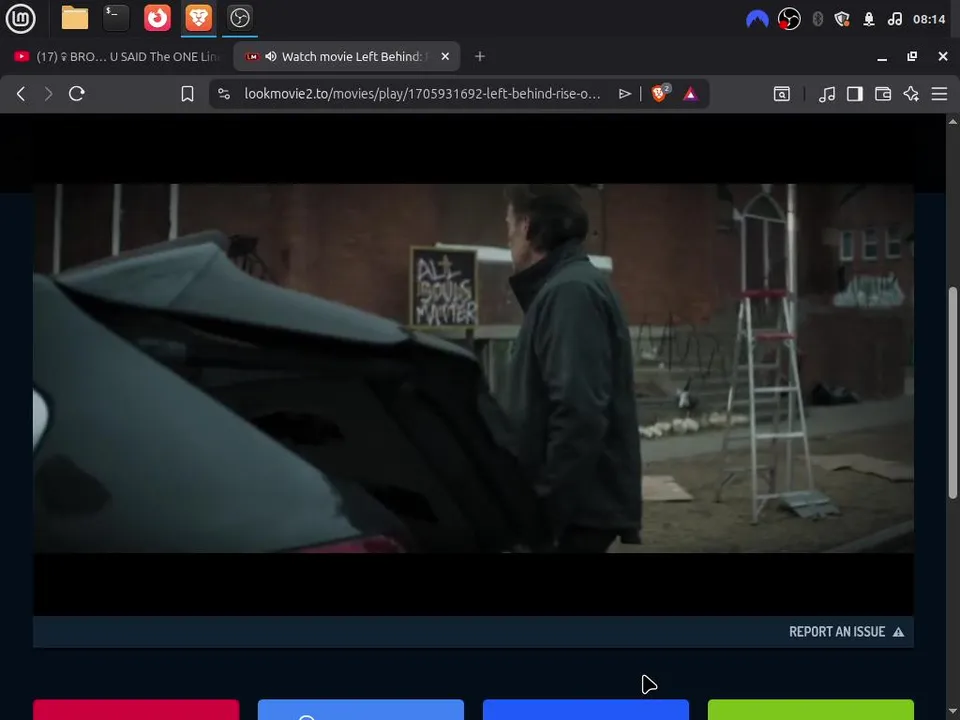Mute the tab via its speaker icon
The width and height of the screenshot is (960, 720).
click(x=271, y=56)
